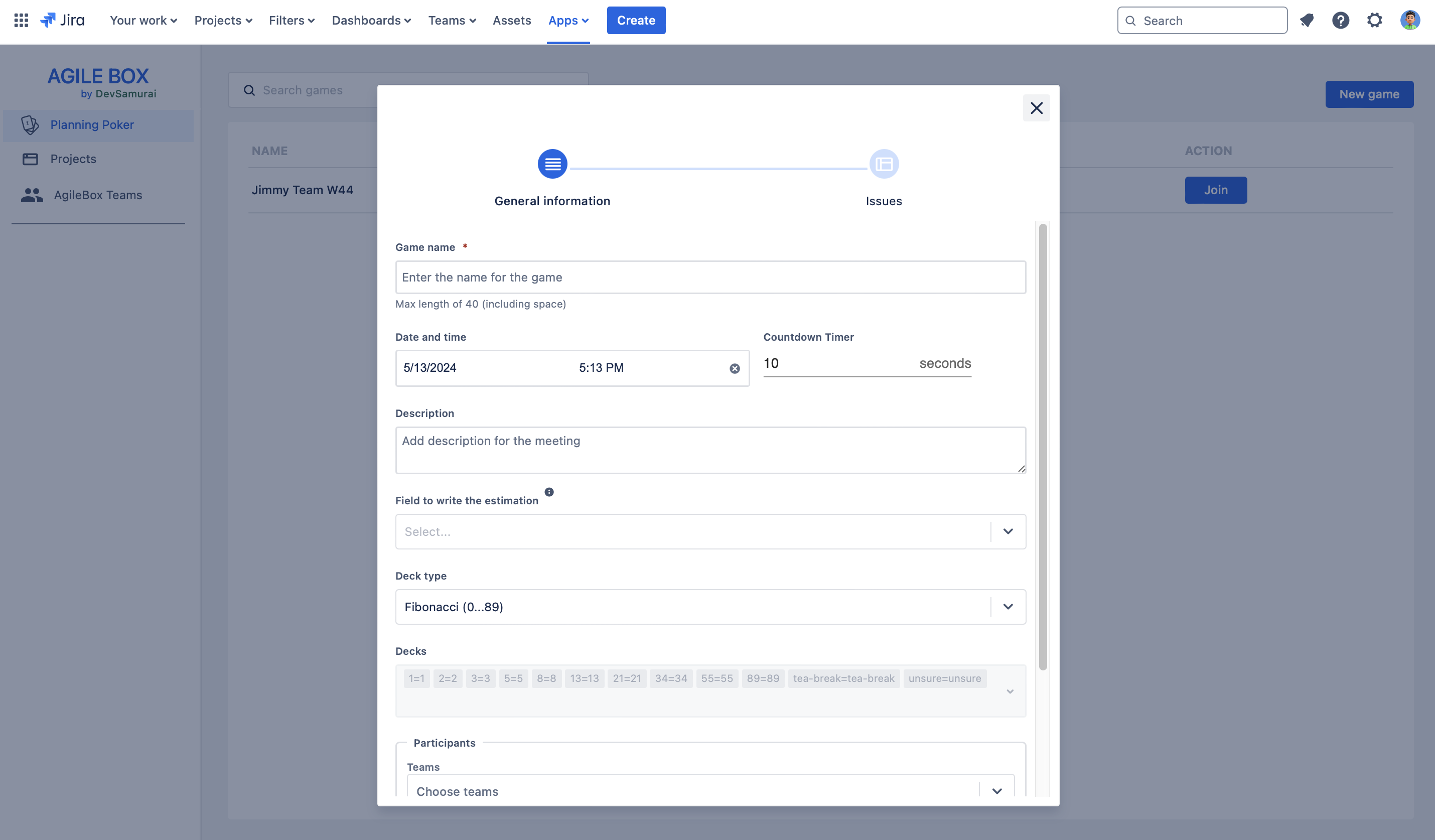Screen dimensions: 1435x840
Task: Open the notifications icon
Action: 1307,21
